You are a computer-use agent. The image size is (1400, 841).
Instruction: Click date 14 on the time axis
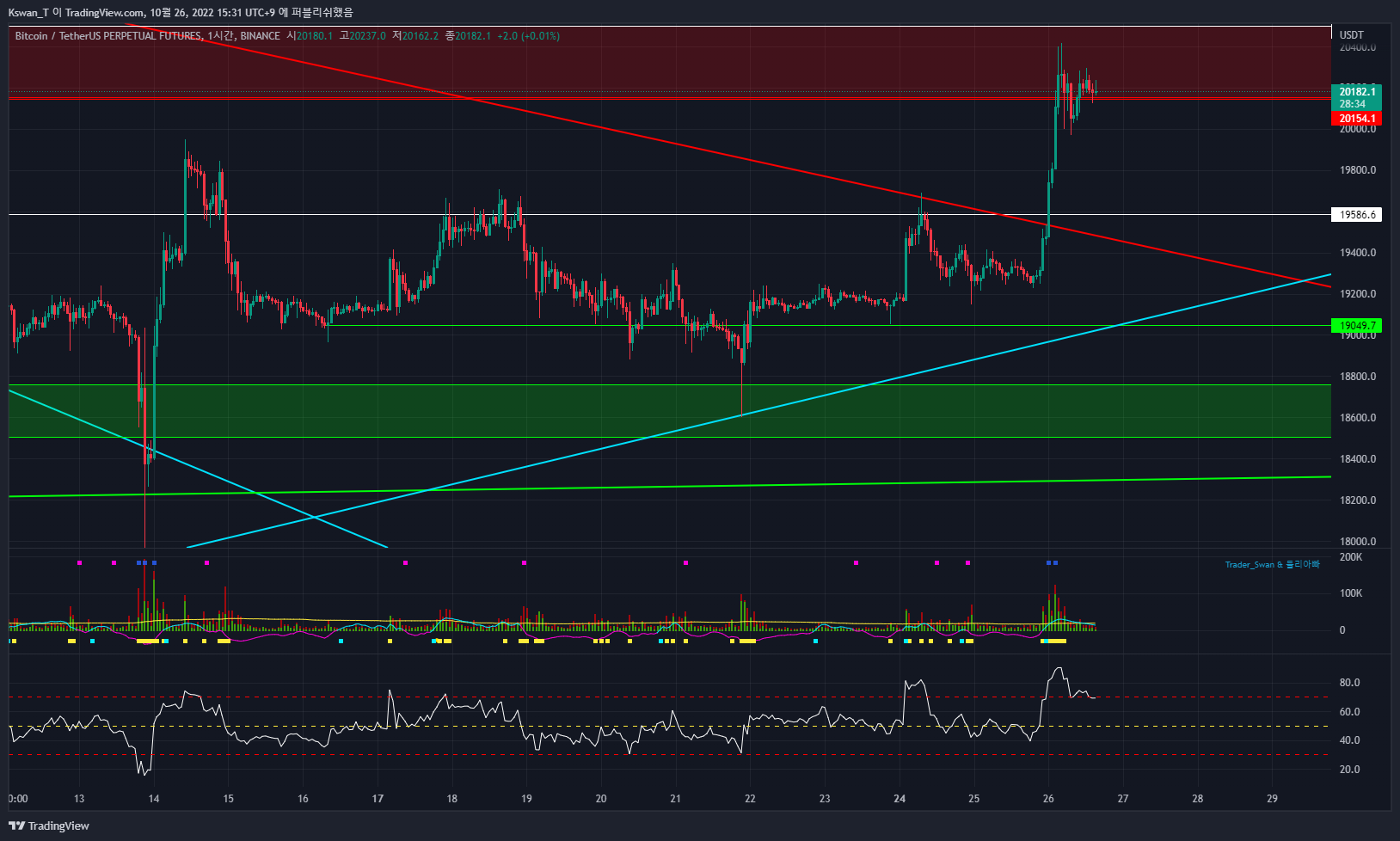tap(154, 799)
